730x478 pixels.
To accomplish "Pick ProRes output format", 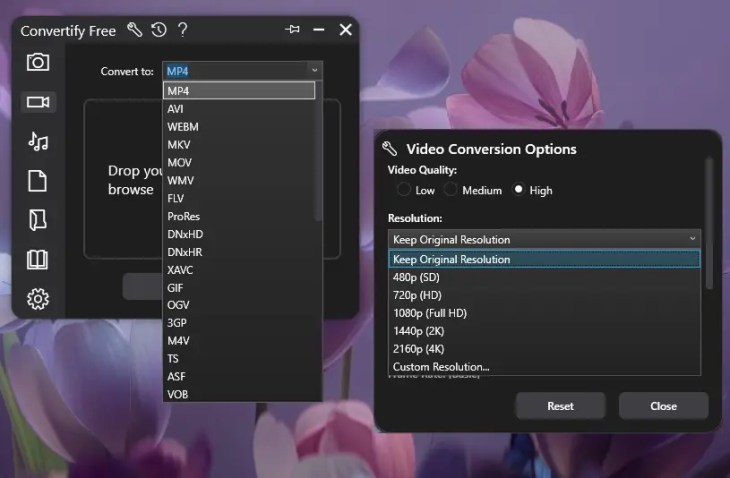I will click(239, 216).
